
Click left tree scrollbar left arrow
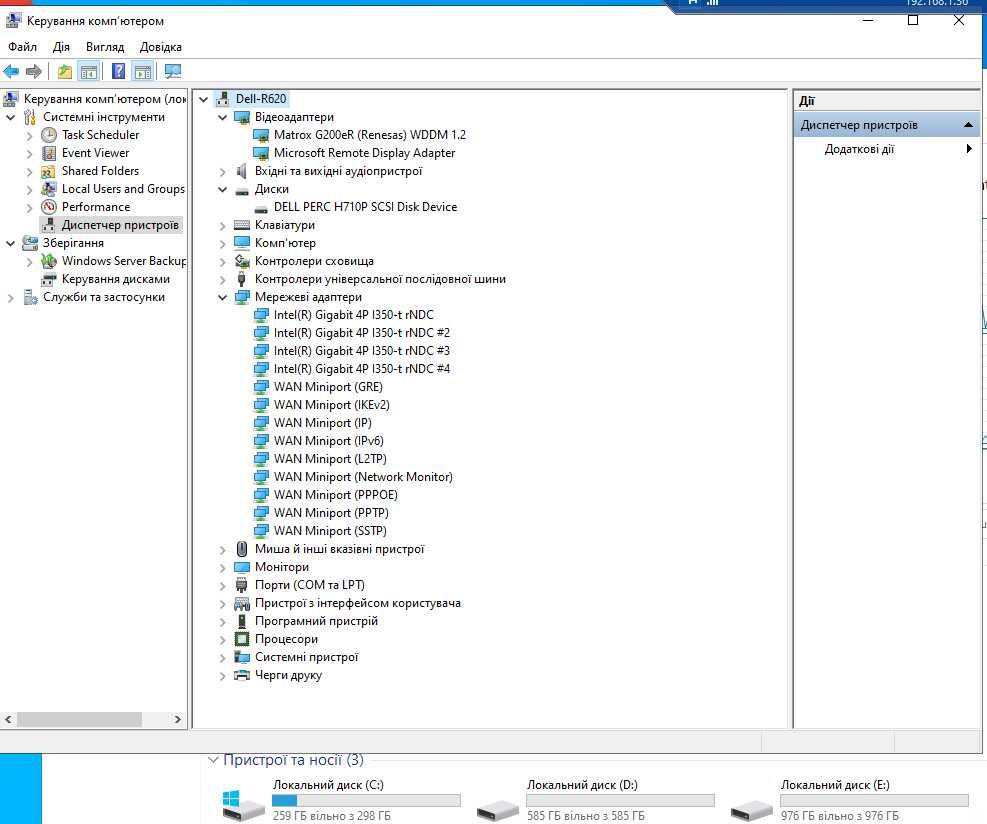[x=8, y=719]
